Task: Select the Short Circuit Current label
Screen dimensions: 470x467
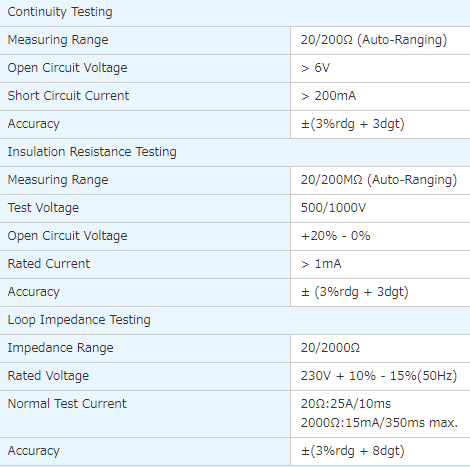Action: click(x=68, y=96)
